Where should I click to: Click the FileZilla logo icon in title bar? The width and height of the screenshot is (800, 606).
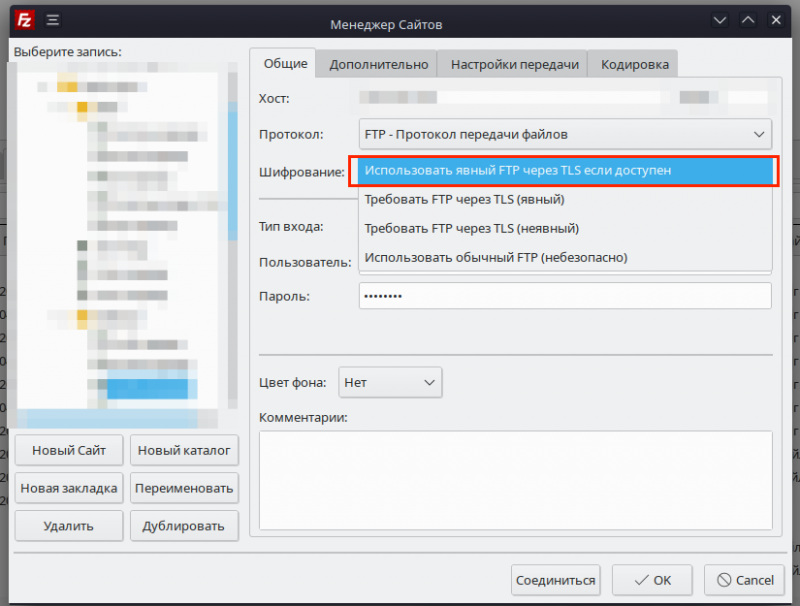pyautogui.click(x=24, y=20)
